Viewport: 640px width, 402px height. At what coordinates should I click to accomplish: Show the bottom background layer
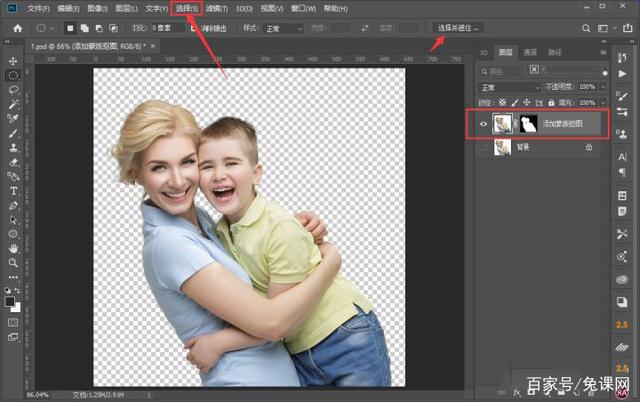click(x=483, y=147)
